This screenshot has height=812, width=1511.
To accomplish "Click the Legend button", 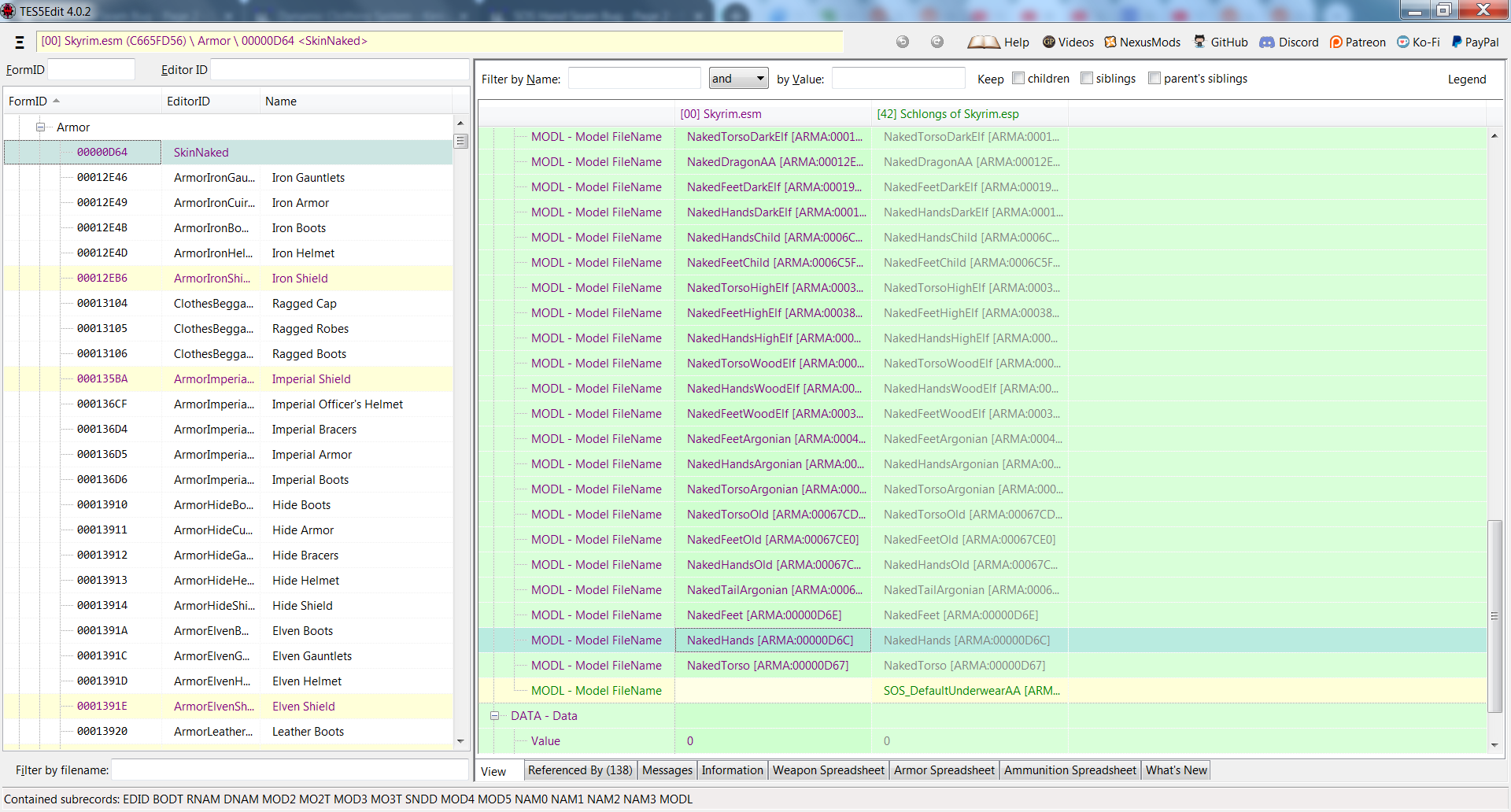I will [x=1467, y=79].
